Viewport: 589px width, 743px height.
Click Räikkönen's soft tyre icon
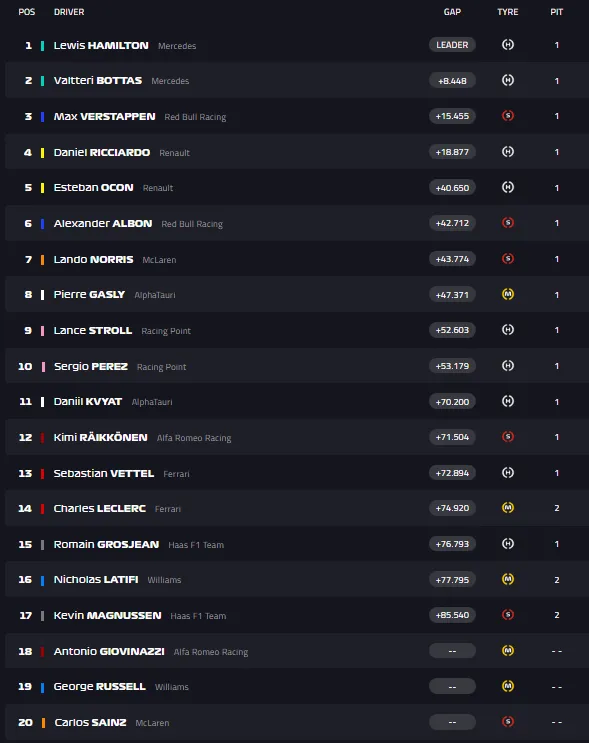coord(507,436)
